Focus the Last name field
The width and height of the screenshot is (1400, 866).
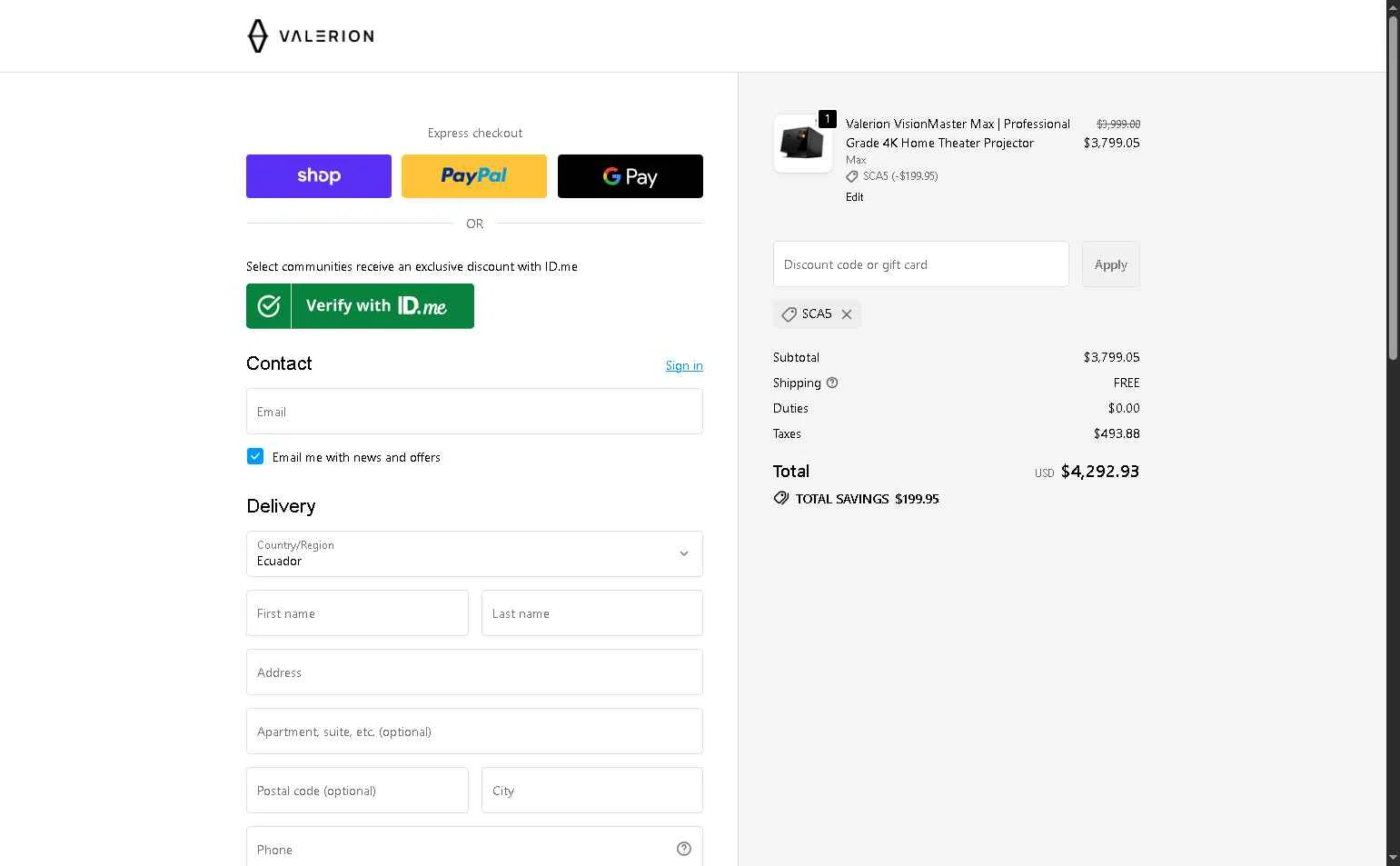click(592, 613)
